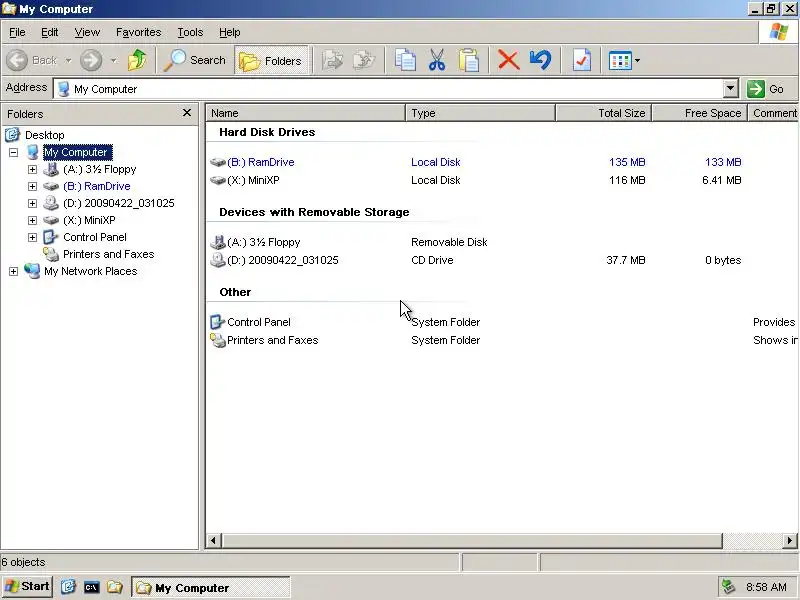Click the Cut scissors icon
The image size is (800, 600).
click(437, 60)
